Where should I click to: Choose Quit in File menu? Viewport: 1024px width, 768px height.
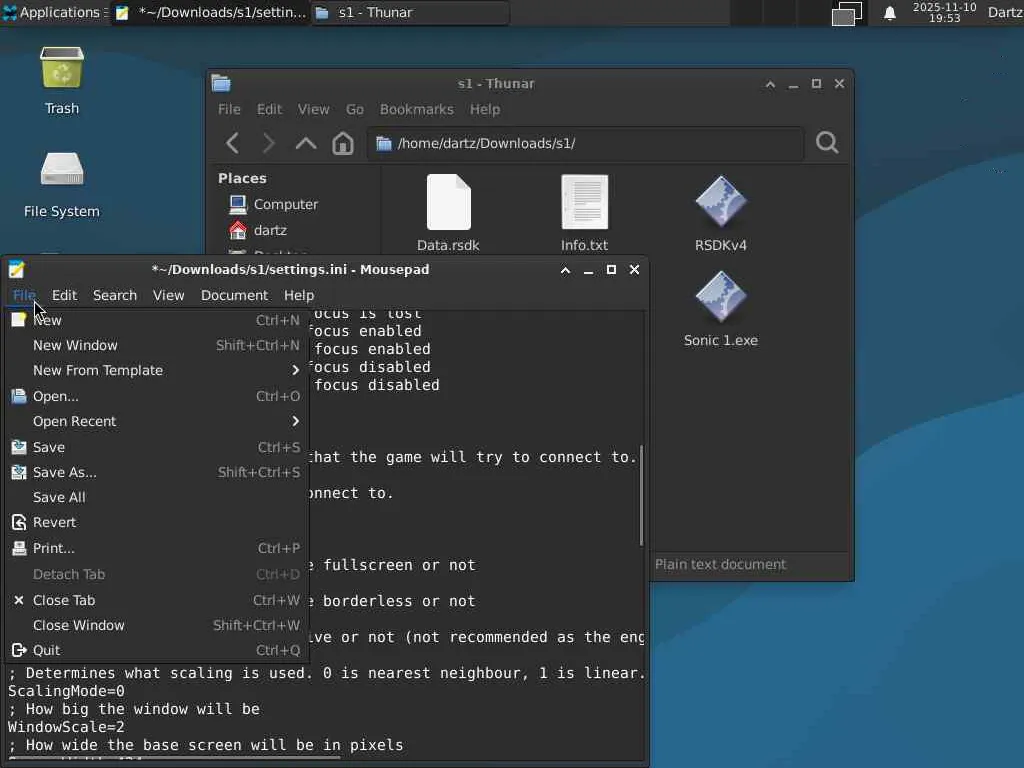156,650
